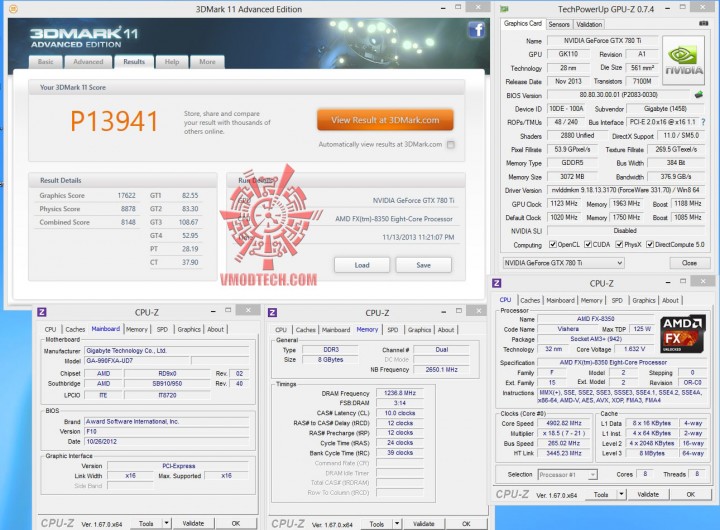Click the BIOS save chip icon in GPU-Z
The height and width of the screenshot is (530, 720).
click(698, 95)
